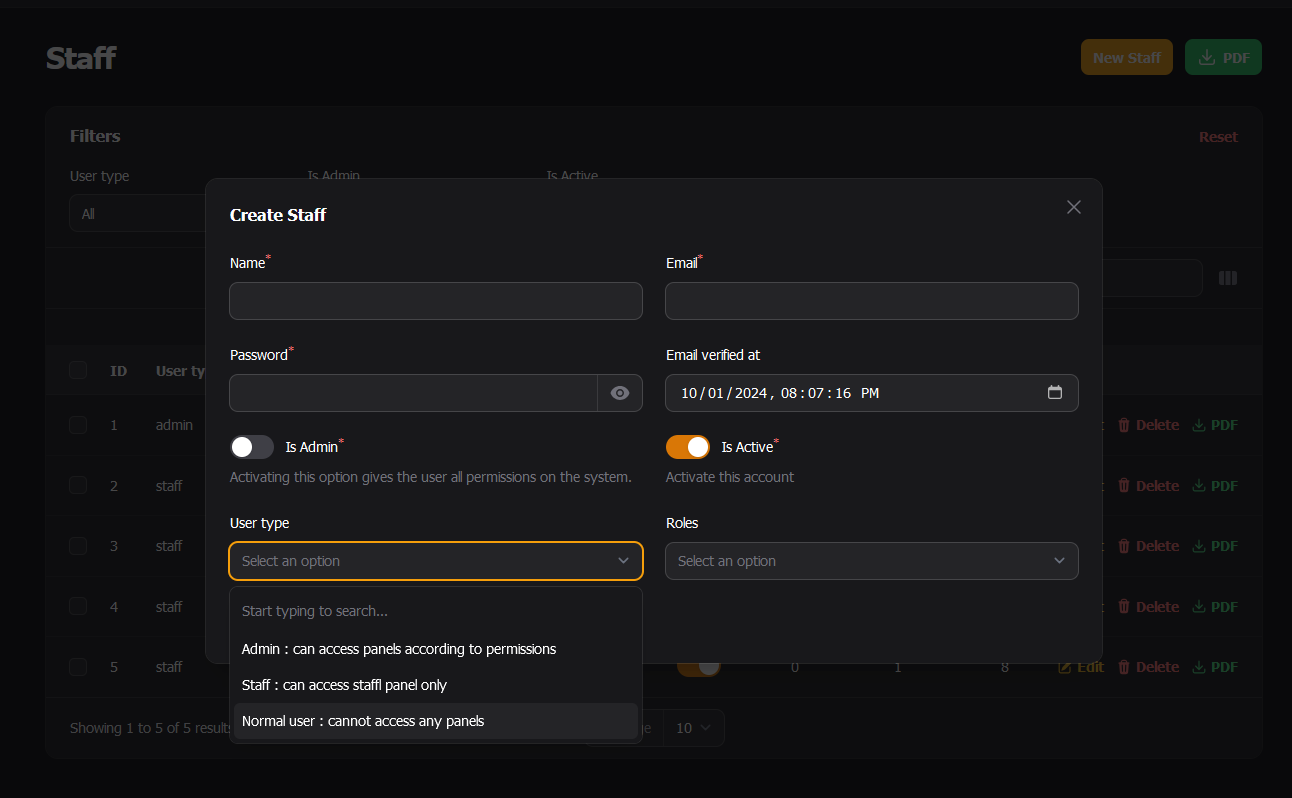This screenshot has height=798, width=1292.
Task: Click the edit pencil icon in row 5
Action: pos(1065,667)
